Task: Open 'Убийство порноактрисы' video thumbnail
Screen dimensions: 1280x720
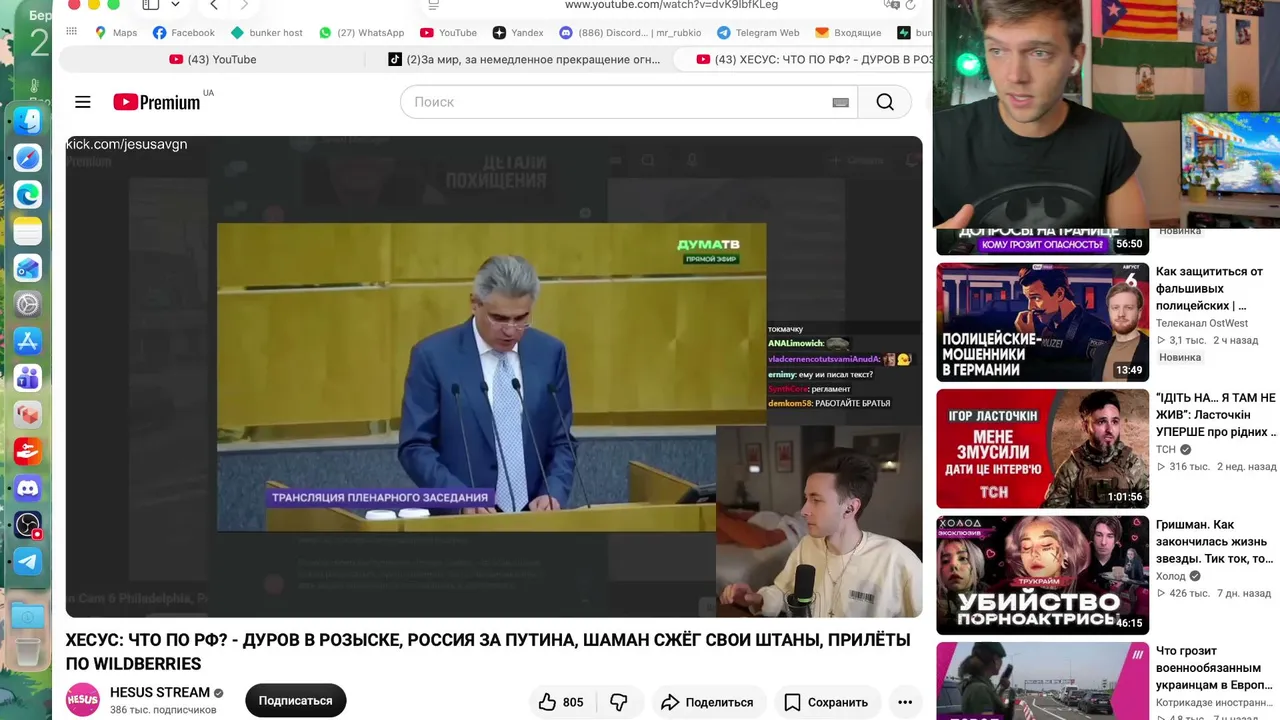Action: pos(1042,575)
